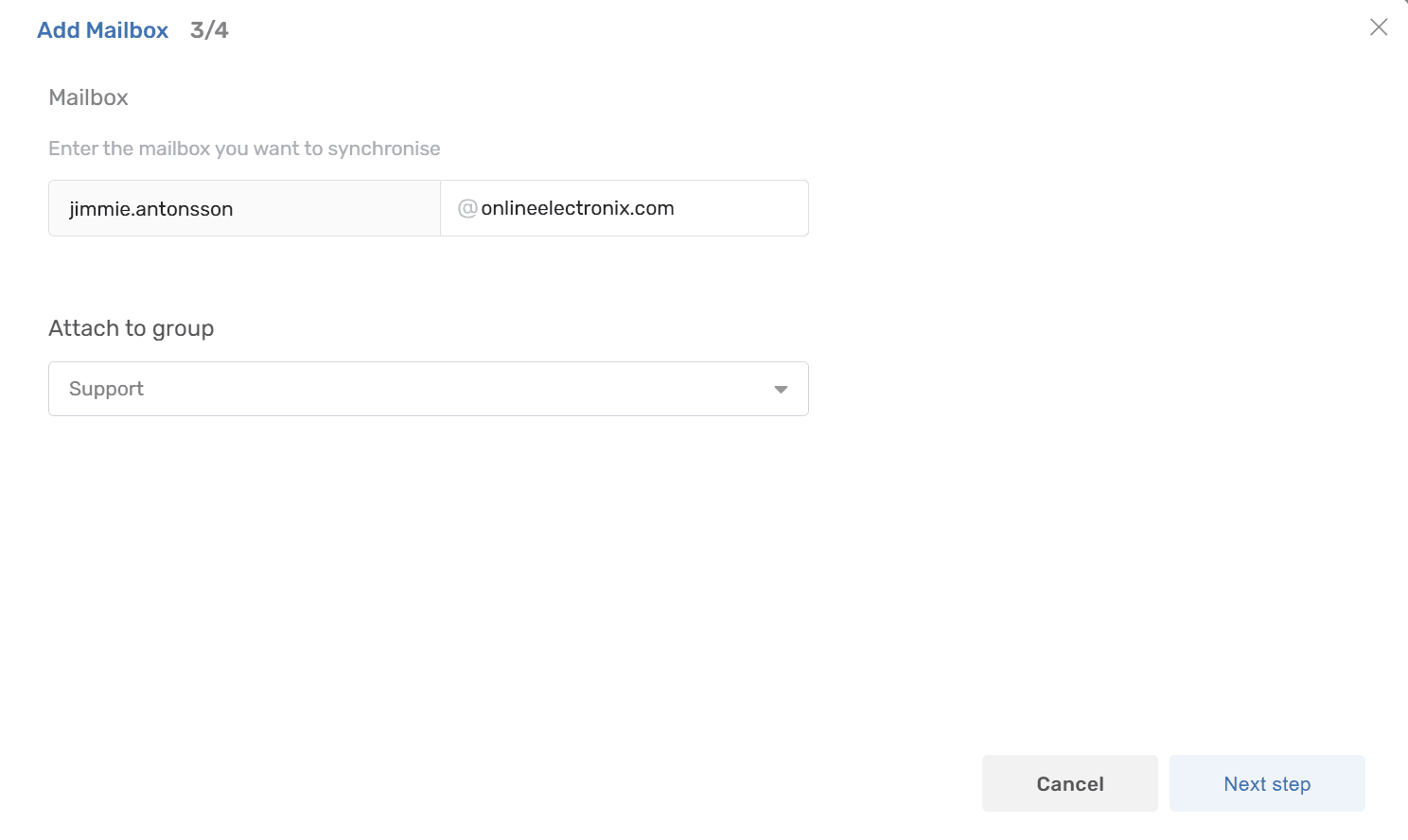The width and height of the screenshot is (1408, 840).
Task: Place cursor after onlineelectronix.com text
Action: (x=677, y=208)
